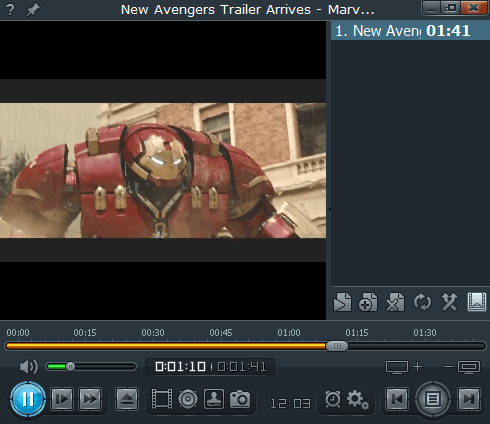Click the seek bar thumb handle

(337, 346)
